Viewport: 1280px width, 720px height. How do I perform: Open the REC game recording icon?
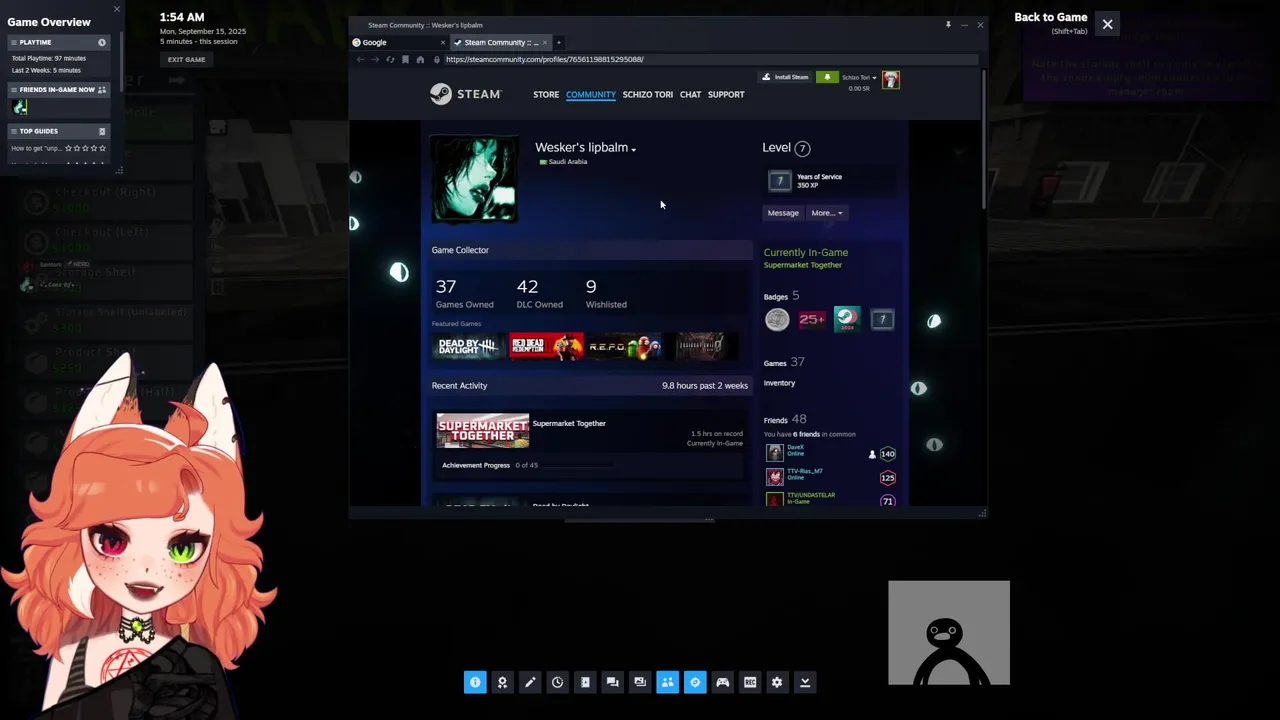[750, 682]
